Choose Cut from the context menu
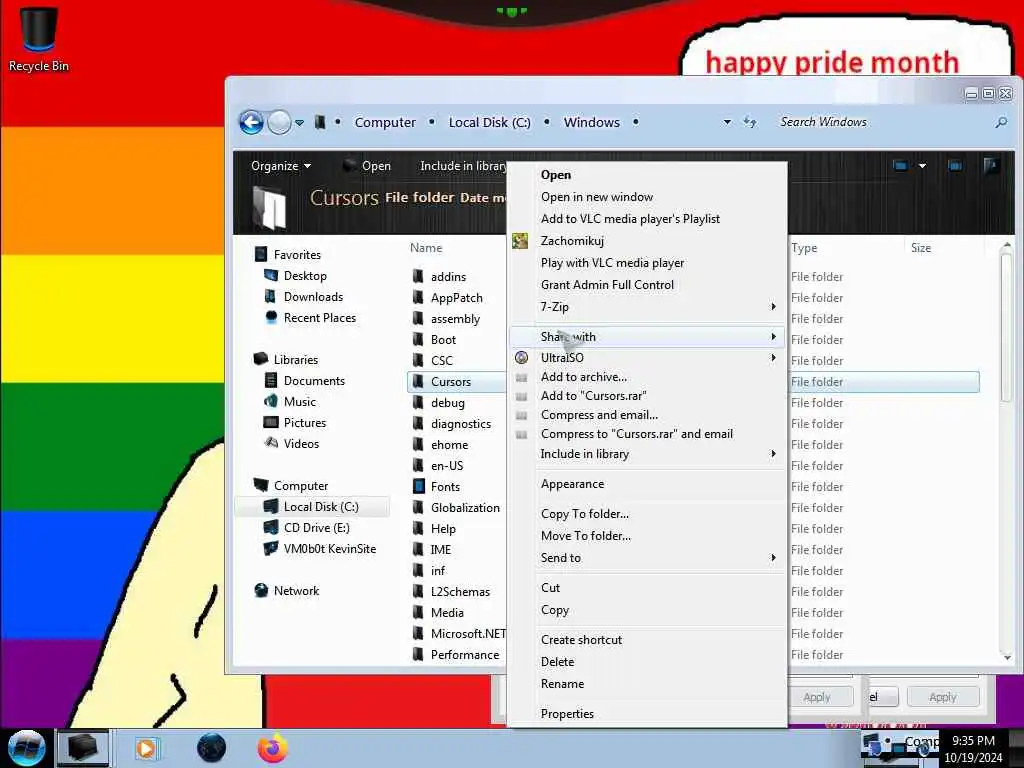The width and height of the screenshot is (1024, 768). [x=551, y=588]
